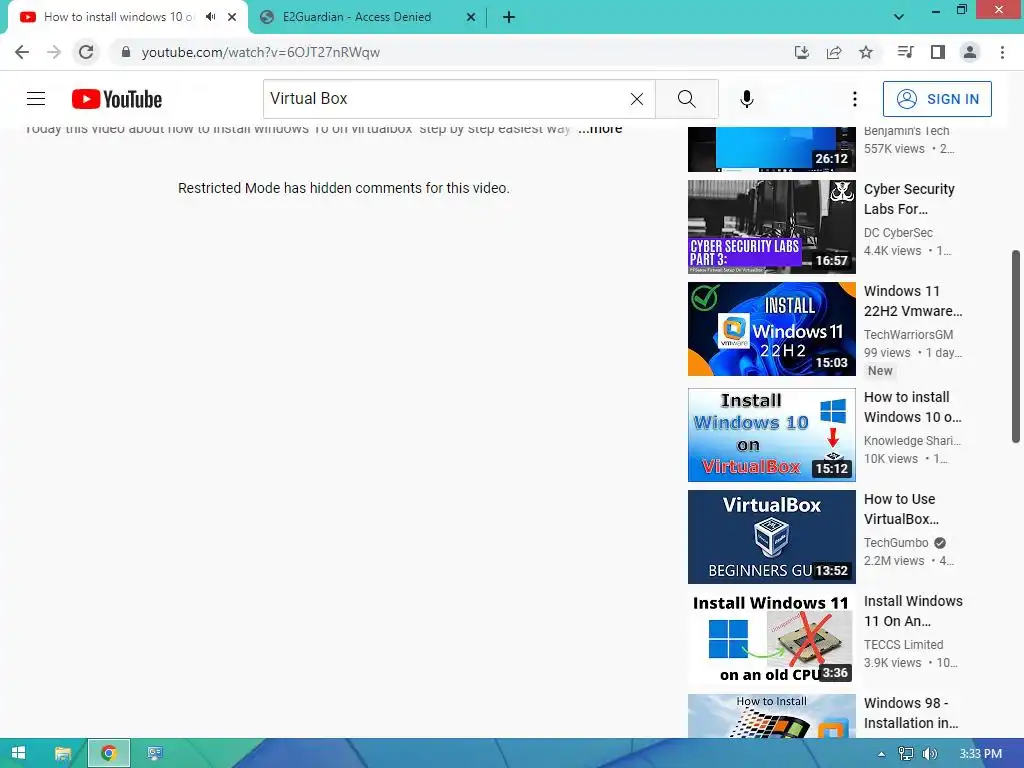Image resolution: width=1024 pixels, height=768 pixels.
Task: Show hidden tray icons arrow
Action: point(881,754)
